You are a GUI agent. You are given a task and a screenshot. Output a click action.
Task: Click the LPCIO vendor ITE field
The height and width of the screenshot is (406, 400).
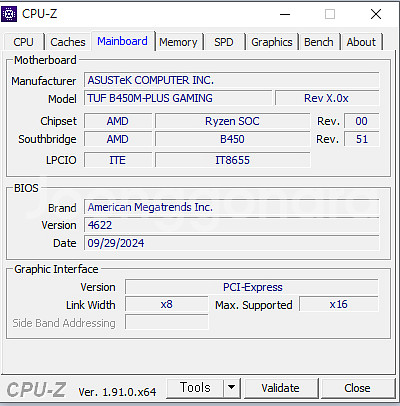coord(118,160)
